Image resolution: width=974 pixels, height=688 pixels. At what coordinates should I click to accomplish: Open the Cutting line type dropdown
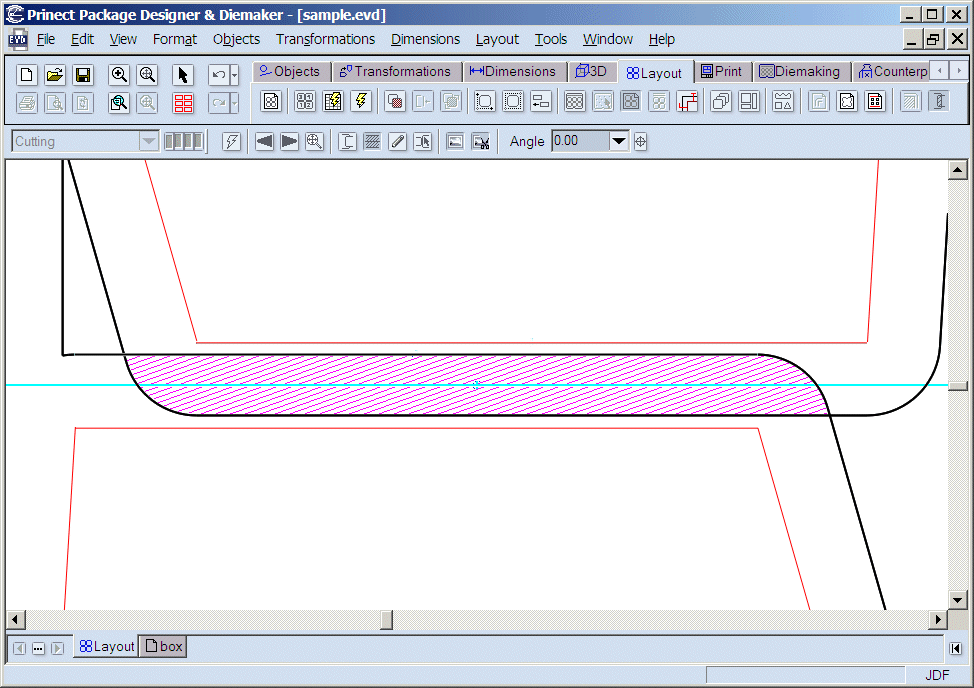[148, 142]
